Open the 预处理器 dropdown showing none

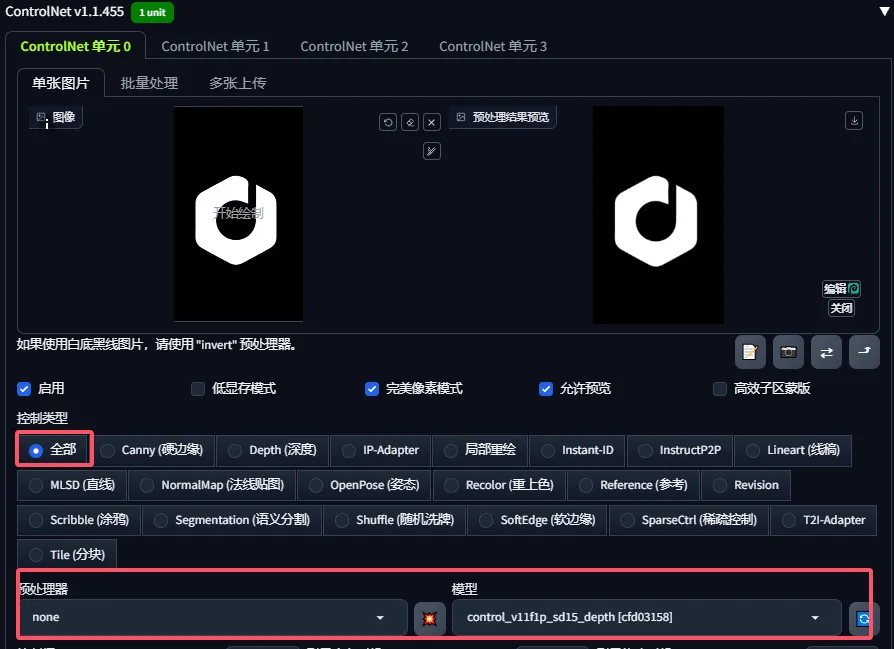pos(213,618)
